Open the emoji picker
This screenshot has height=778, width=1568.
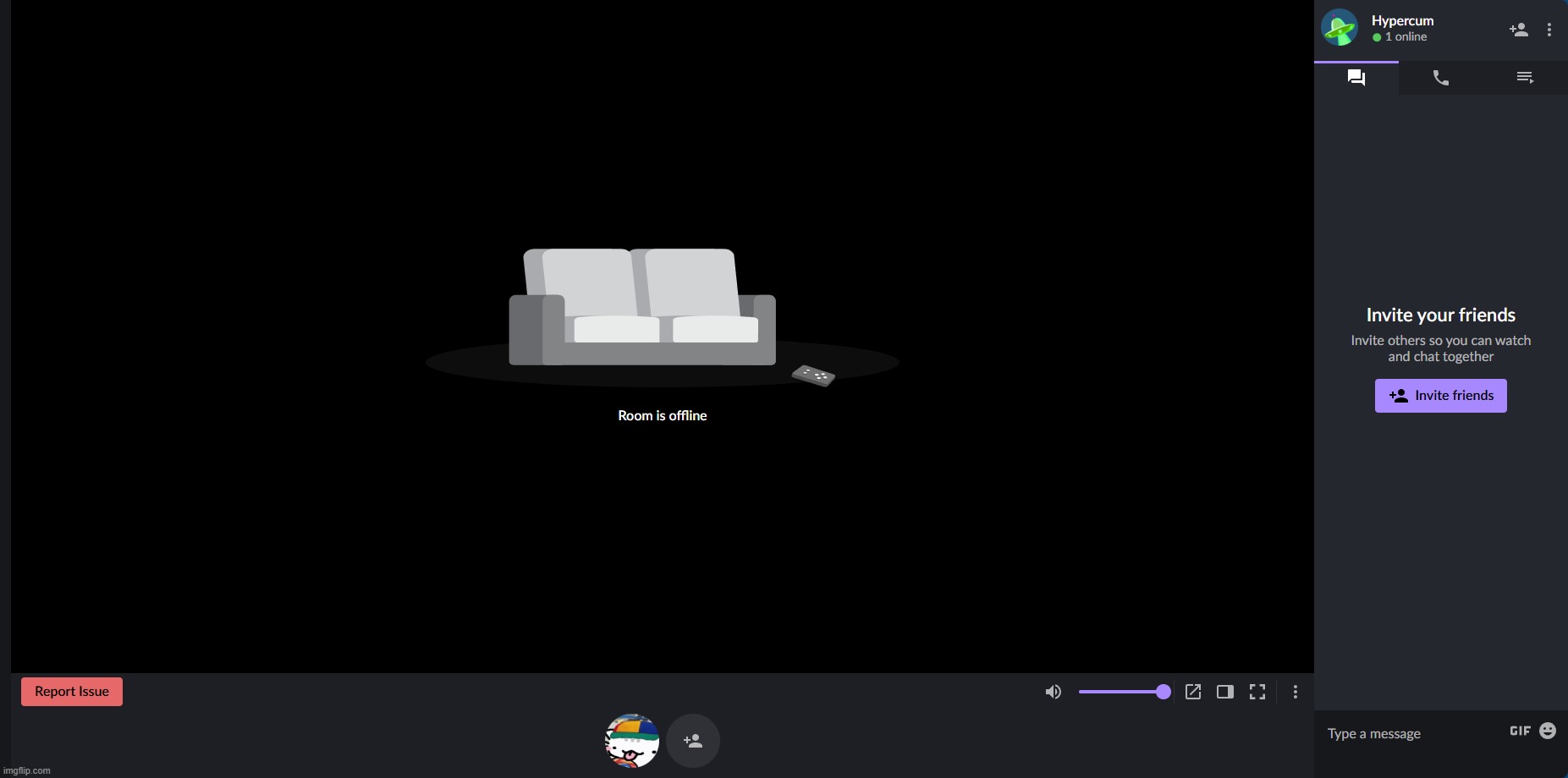pyautogui.click(x=1548, y=731)
